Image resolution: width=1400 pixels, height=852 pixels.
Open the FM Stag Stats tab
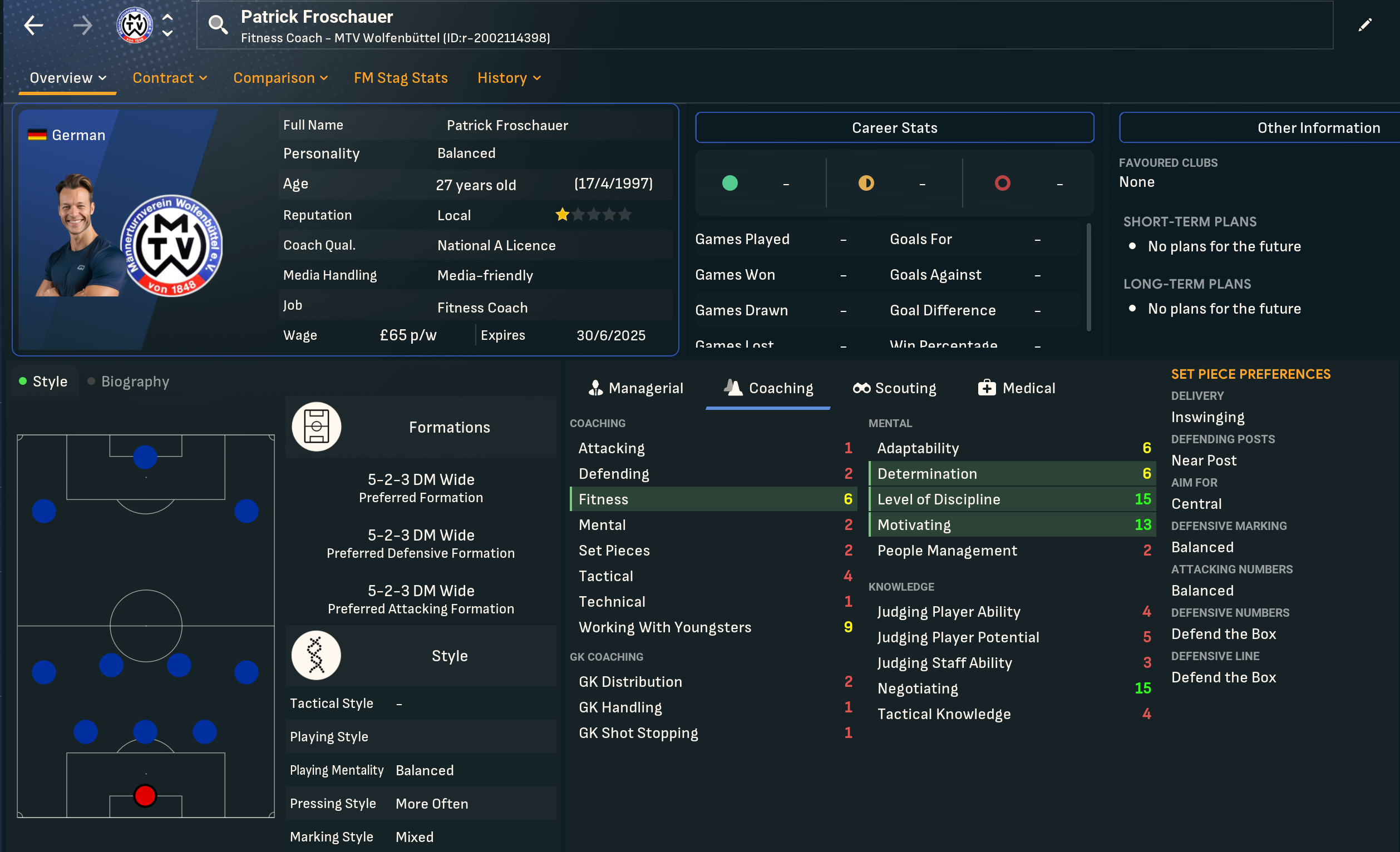(x=401, y=78)
